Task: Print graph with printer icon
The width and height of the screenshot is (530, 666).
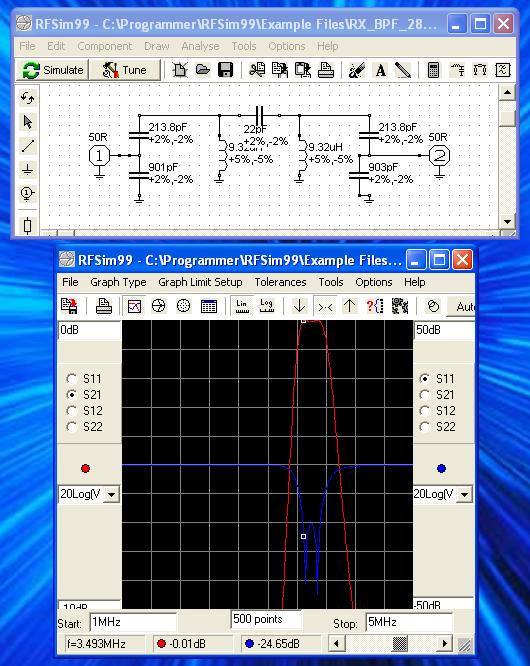Action: 104,306
